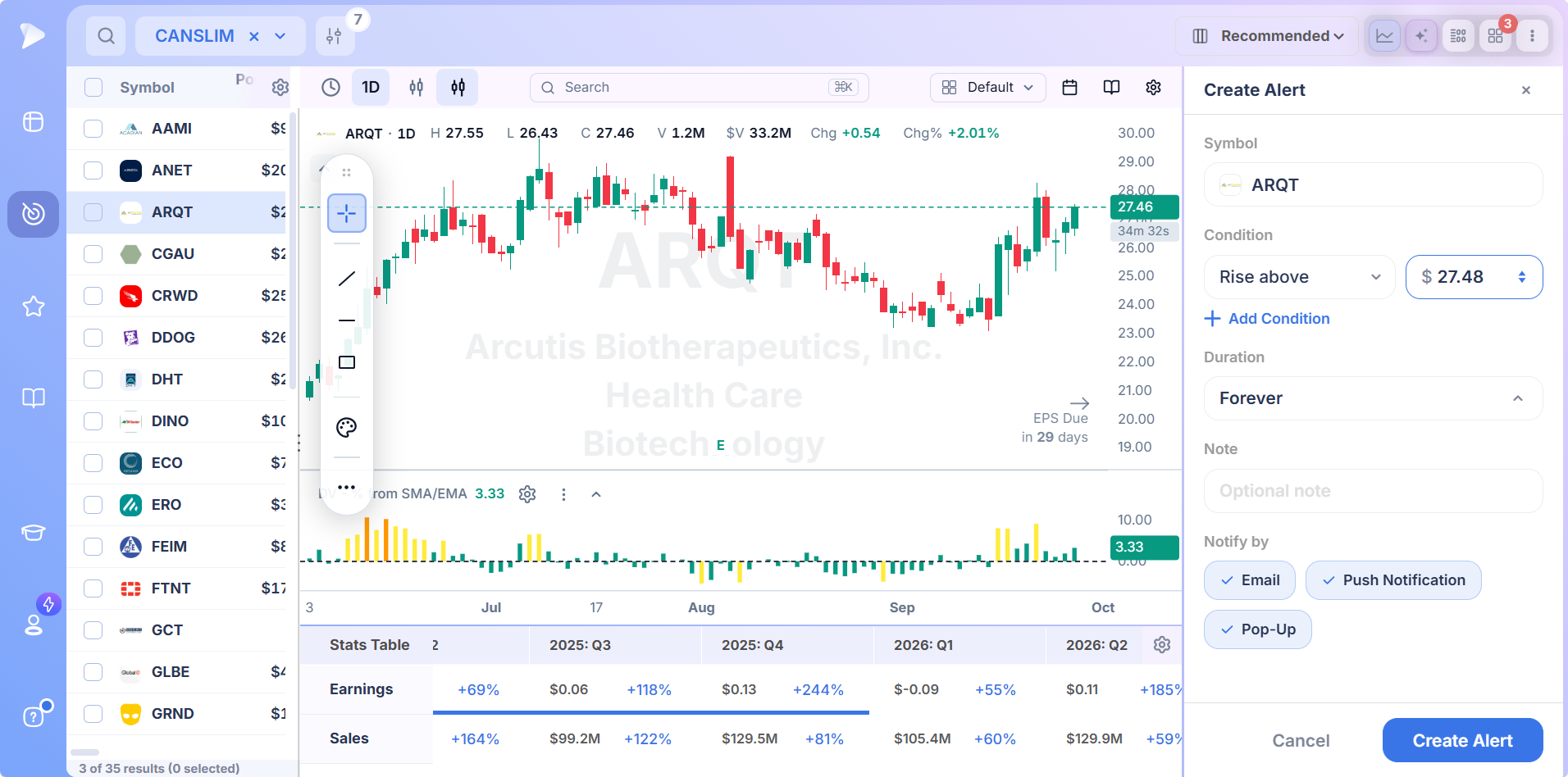Open the favorites star in sidebar

pos(34,307)
